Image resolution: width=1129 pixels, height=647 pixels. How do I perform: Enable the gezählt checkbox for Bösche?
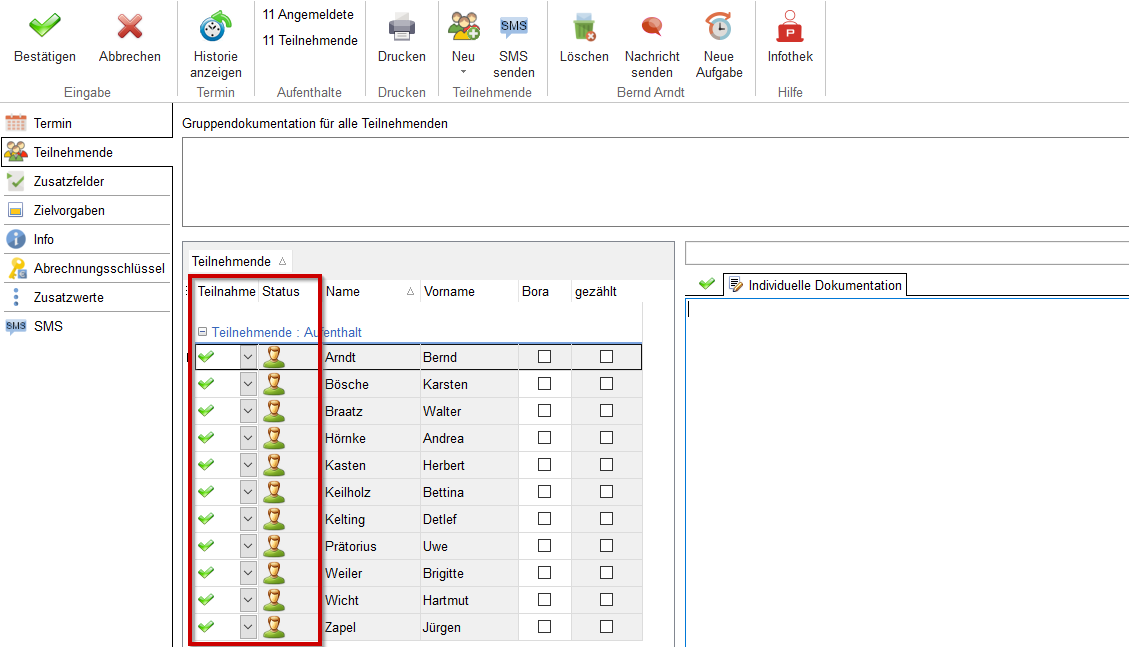(606, 384)
